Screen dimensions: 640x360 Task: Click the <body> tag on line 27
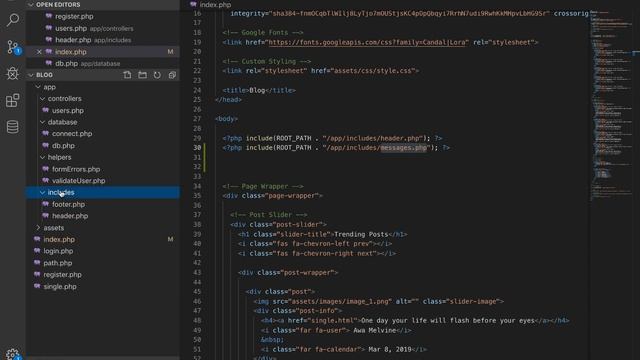pyautogui.click(x=227, y=119)
